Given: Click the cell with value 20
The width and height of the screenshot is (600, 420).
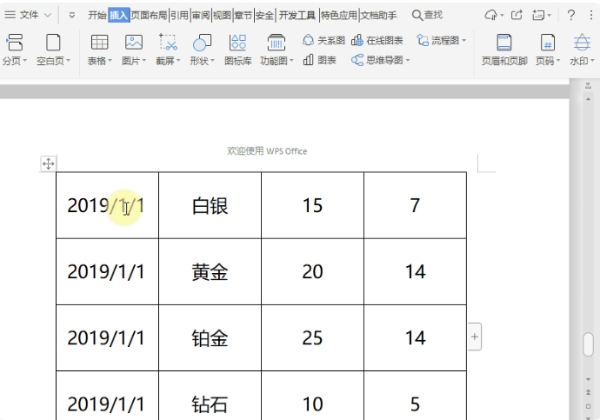Looking at the screenshot, I should pos(313,272).
